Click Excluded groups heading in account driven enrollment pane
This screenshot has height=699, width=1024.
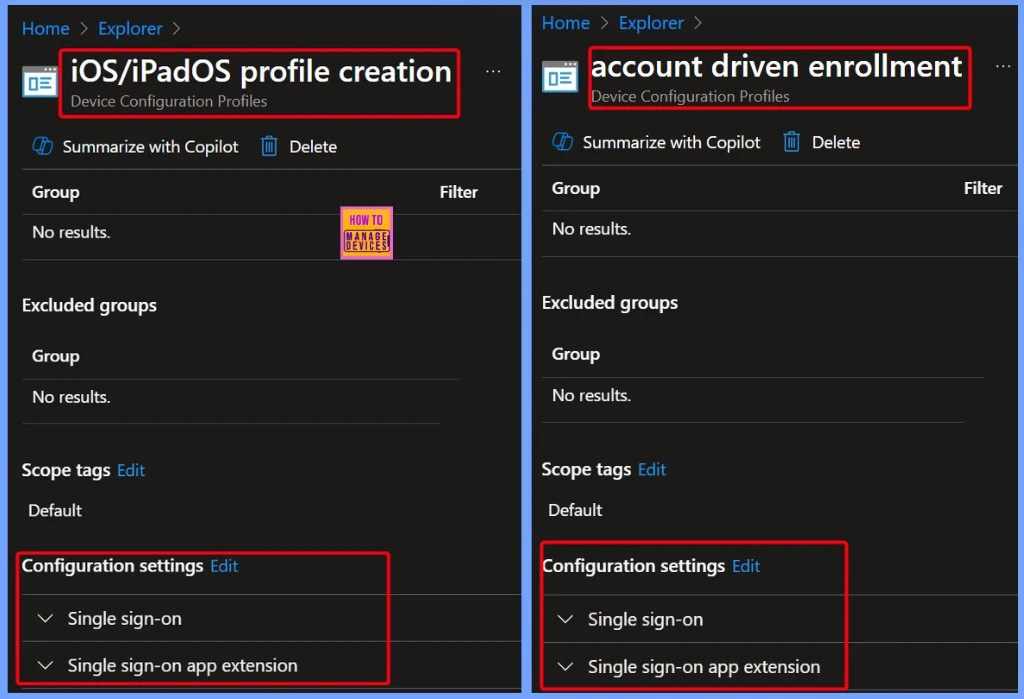(x=610, y=303)
